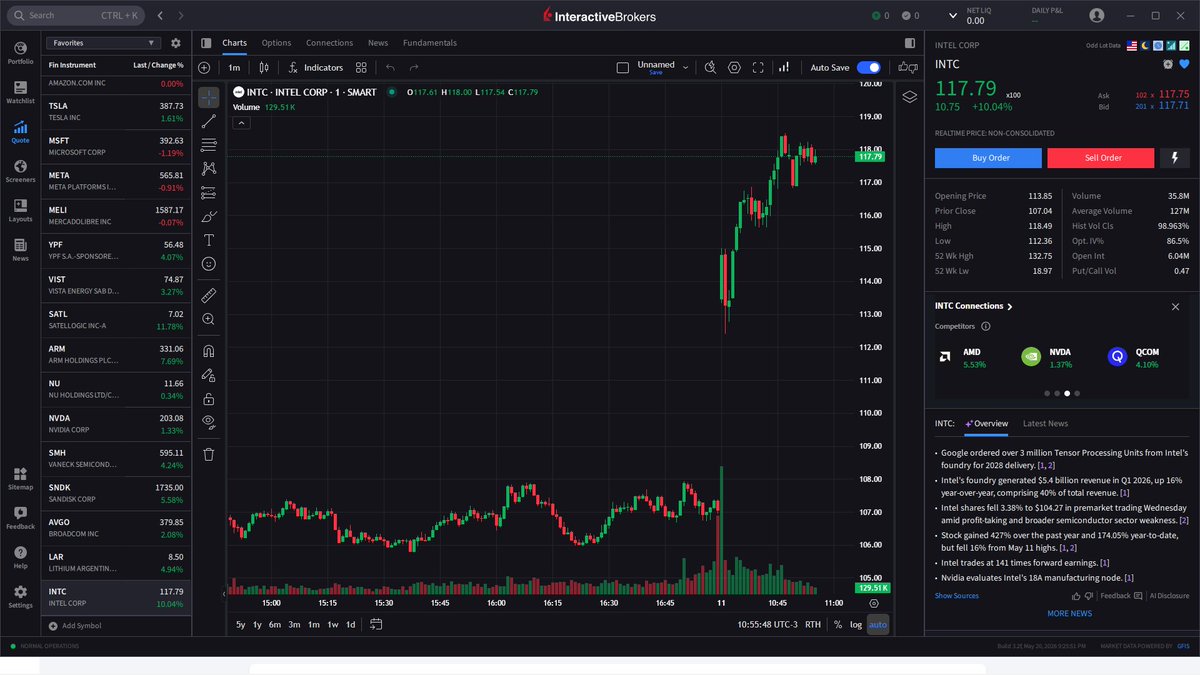The width and height of the screenshot is (1200, 675).
Task: Open the user account profile icon
Action: point(1097,16)
